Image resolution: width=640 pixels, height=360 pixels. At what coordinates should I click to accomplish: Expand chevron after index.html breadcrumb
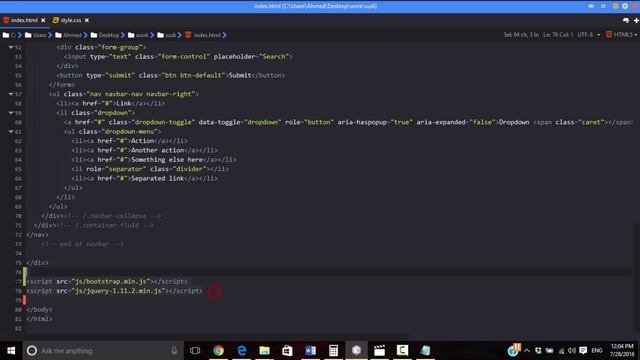point(224,35)
